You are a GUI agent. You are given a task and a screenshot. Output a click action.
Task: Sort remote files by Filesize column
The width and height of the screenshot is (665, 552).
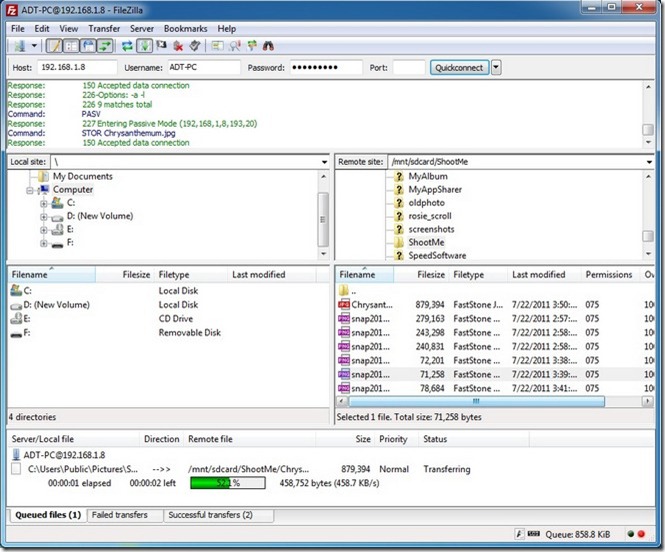(x=431, y=274)
